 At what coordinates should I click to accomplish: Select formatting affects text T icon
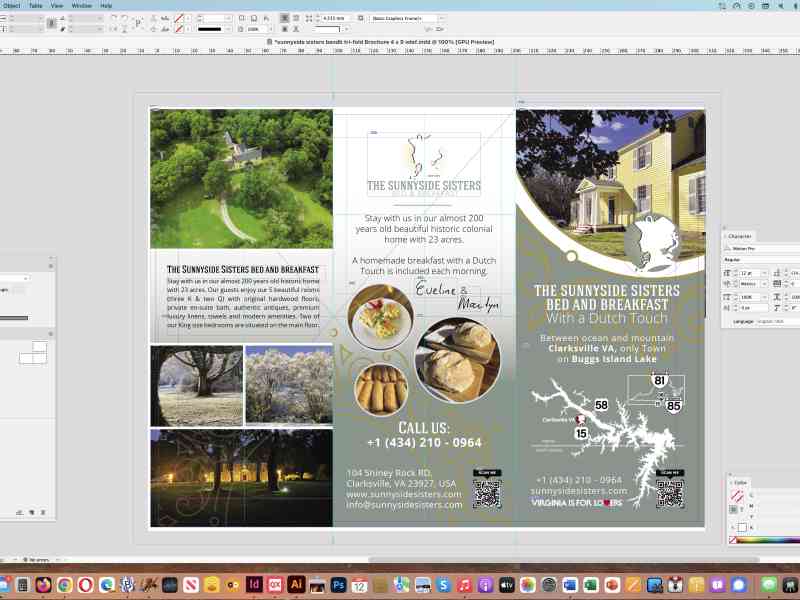[x=741, y=509]
